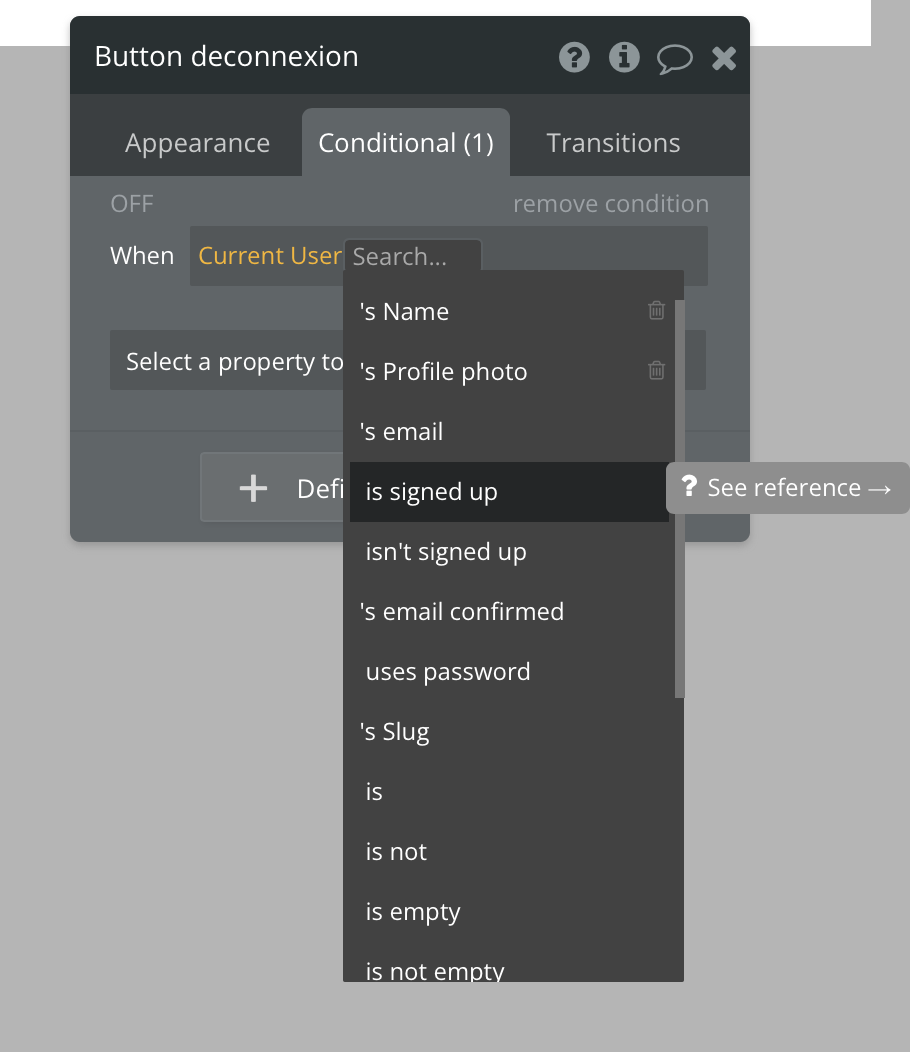Delete the 's Name field via trash icon
Screen dimensions: 910x1052
[x=656, y=311]
